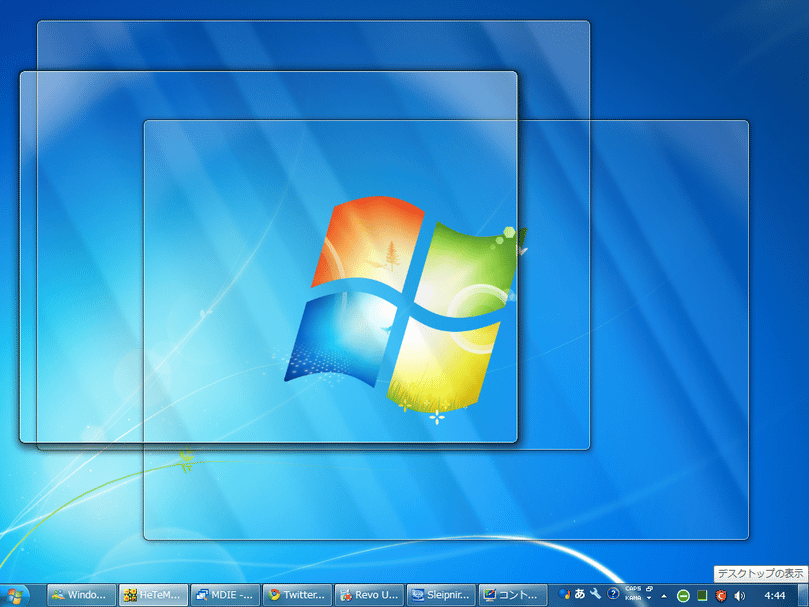The image size is (809, 607).
Task: Activate the Twitter... Chrome taskbar button
Action: point(297,595)
